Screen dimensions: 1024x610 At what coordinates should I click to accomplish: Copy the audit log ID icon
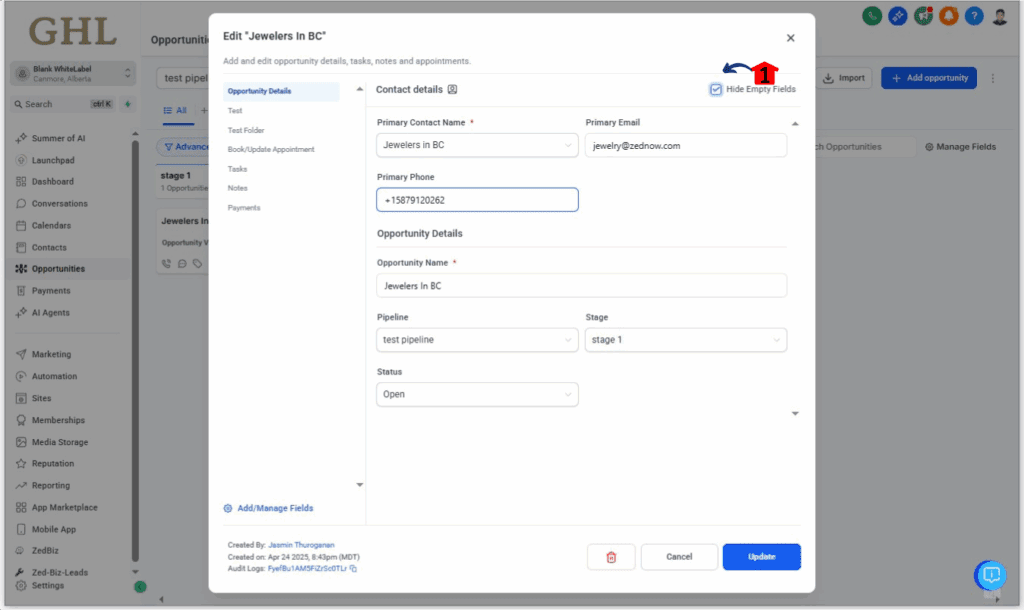pos(353,569)
